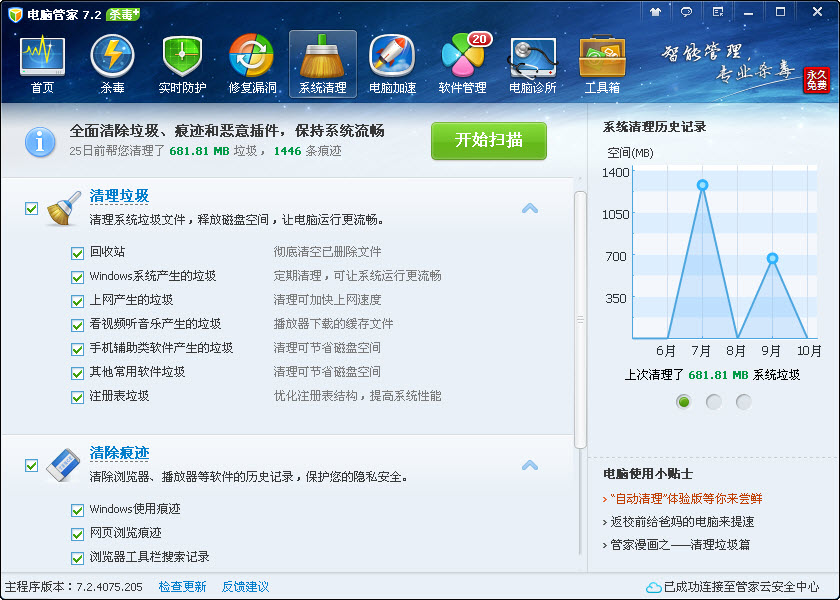Viewport: 840px width, 600px height.
Task: Click the 检查更新 link
Action: [182, 587]
